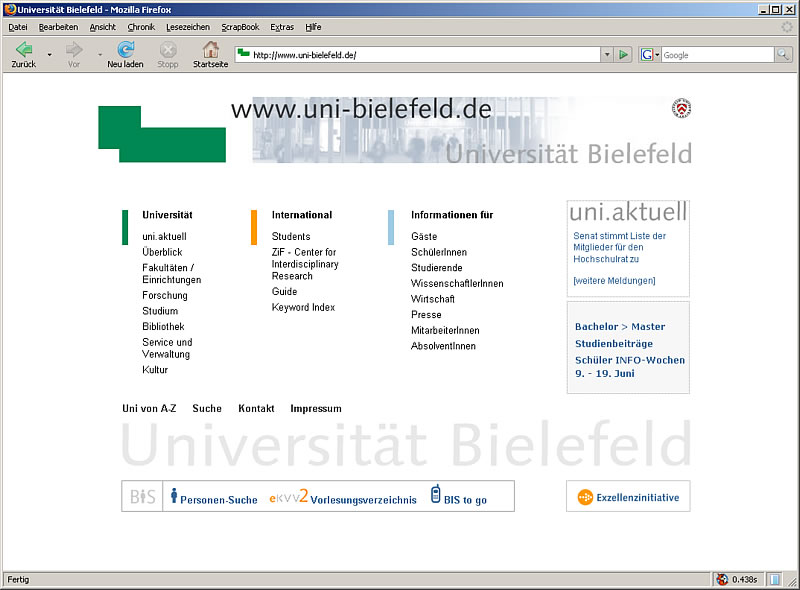Click the green Go arrow beside address bar
Screen dimensions: 800x590
(623, 55)
